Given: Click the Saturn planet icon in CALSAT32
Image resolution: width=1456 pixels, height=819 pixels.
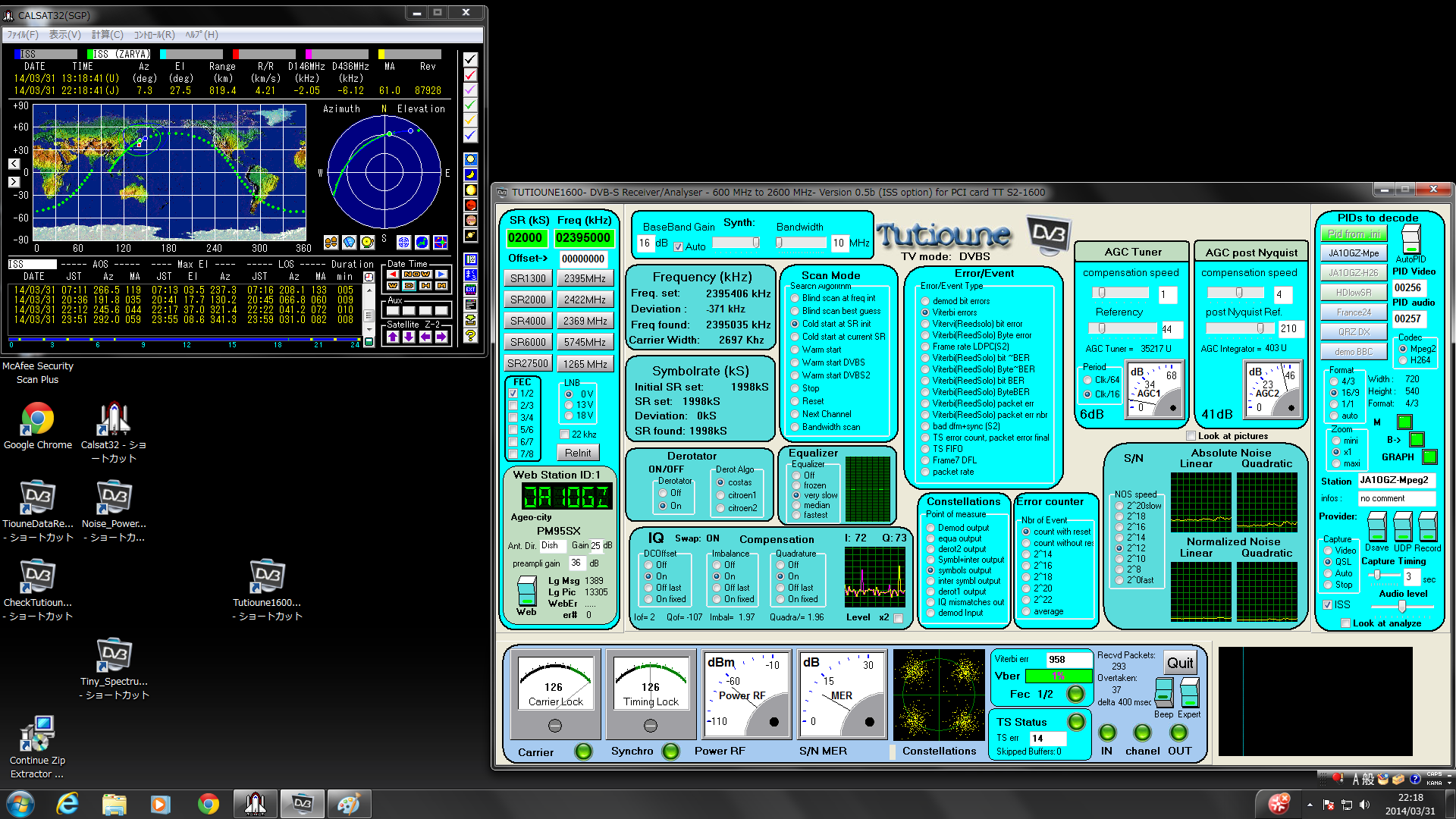Looking at the screenshot, I should tap(471, 236).
